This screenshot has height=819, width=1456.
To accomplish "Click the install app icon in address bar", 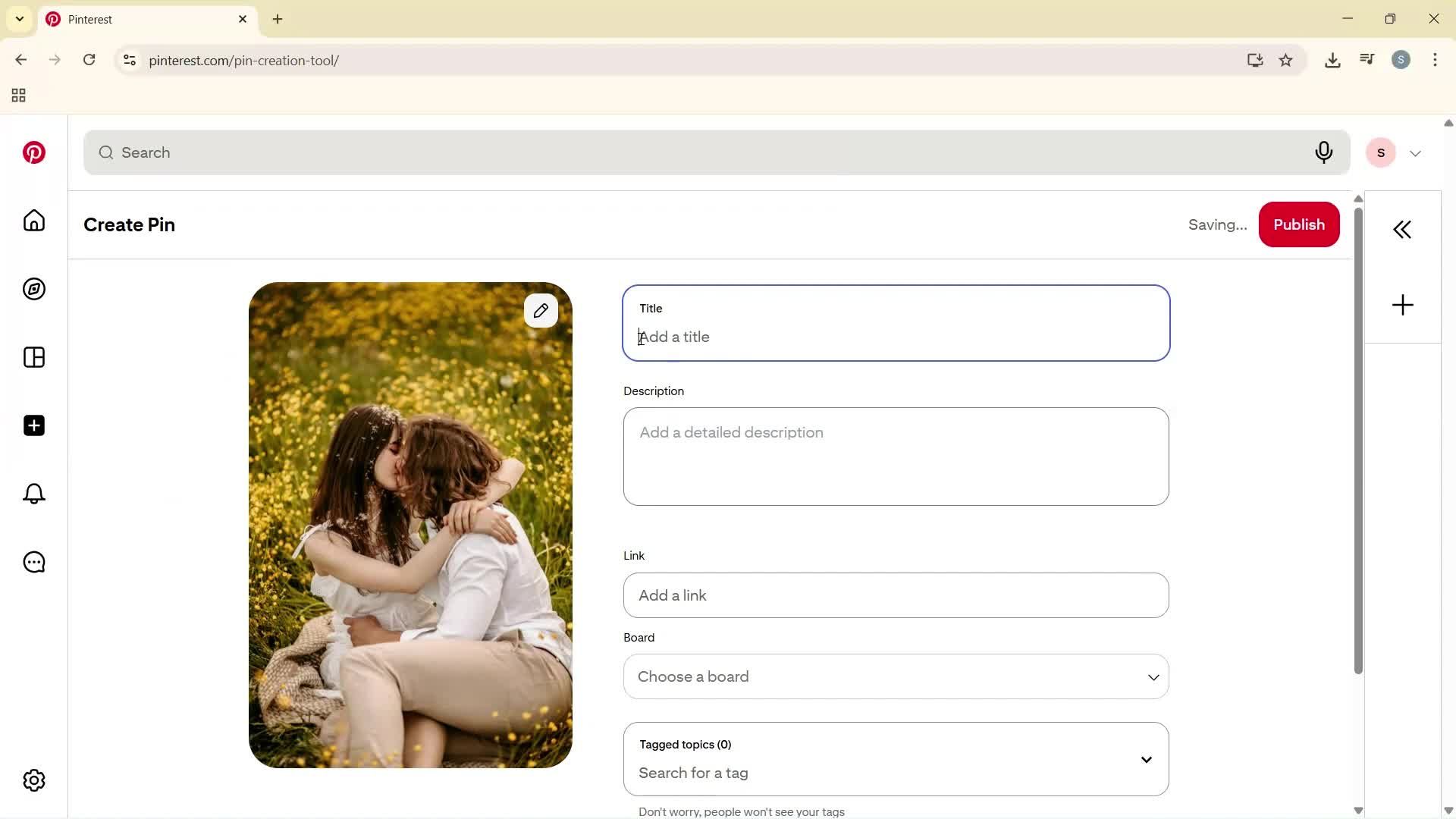I will (x=1255, y=60).
